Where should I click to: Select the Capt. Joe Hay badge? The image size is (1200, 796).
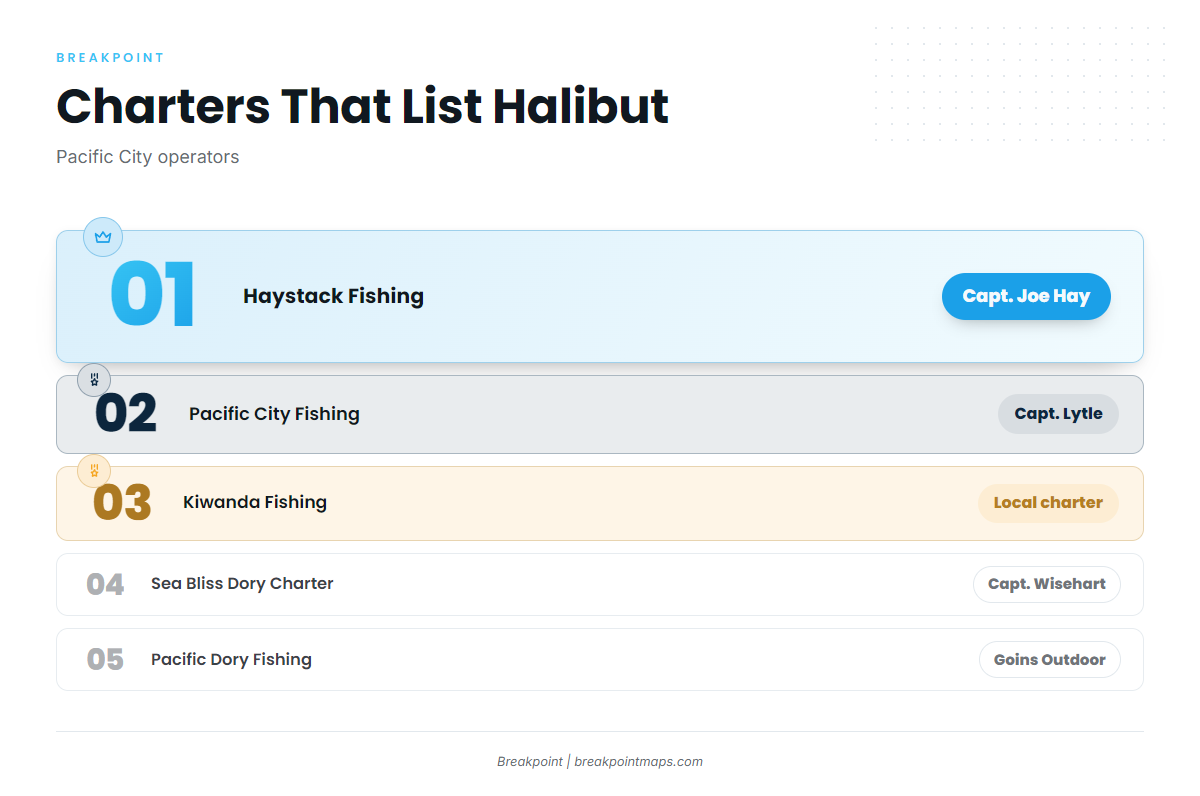[x=1026, y=296]
